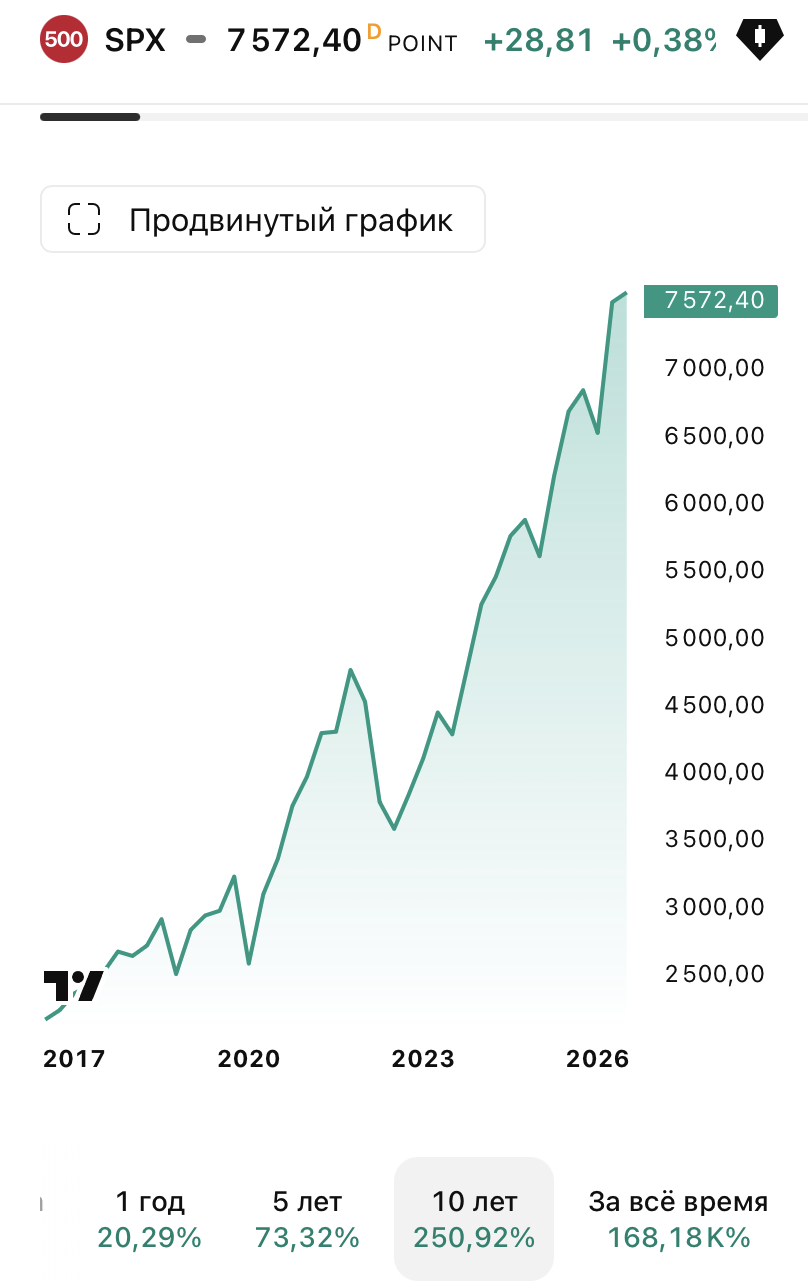808x1282 pixels.
Task: Select the За всё время range
Action: [678, 1219]
